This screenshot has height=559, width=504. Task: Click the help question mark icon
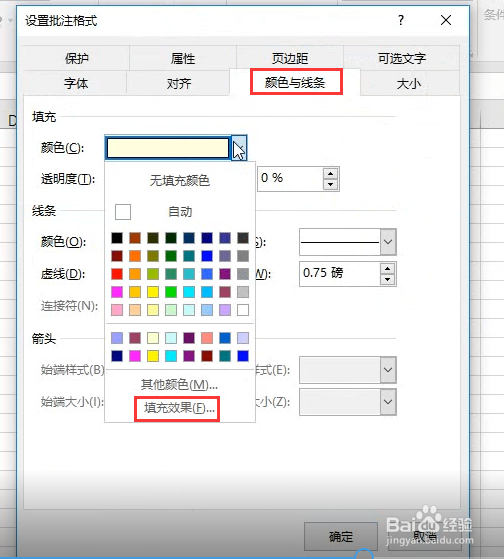click(401, 20)
